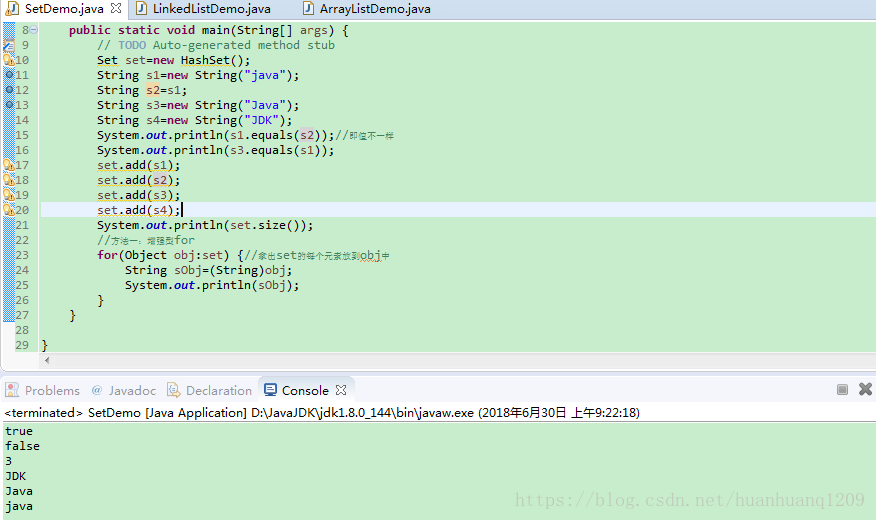876x520 pixels.
Task: Click the "JDK" string literal on line 14
Action: coord(261,120)
